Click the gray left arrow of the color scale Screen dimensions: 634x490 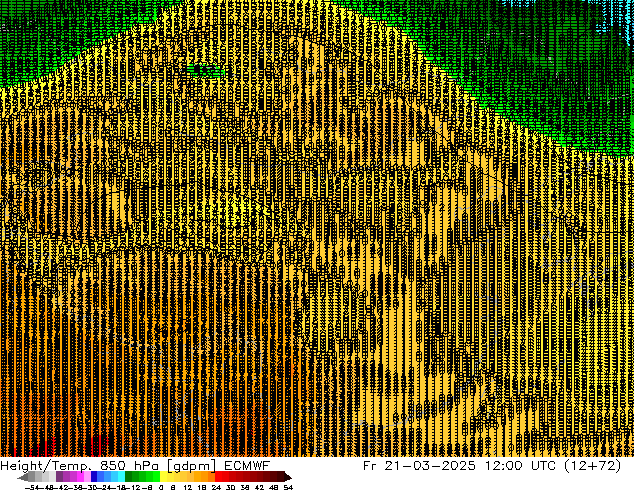(23, 478)
